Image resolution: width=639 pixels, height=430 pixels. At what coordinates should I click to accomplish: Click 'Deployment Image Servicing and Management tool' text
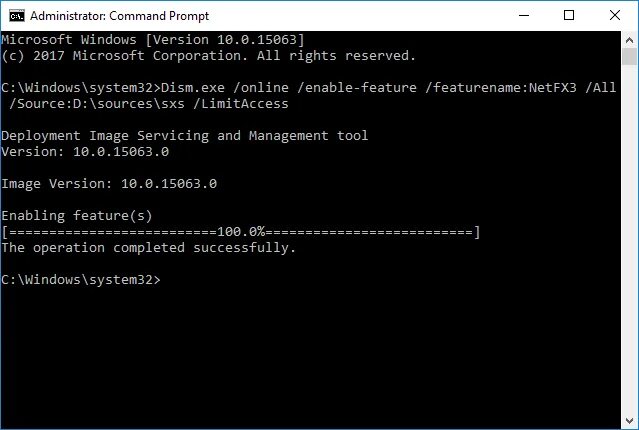click(185, 136)
